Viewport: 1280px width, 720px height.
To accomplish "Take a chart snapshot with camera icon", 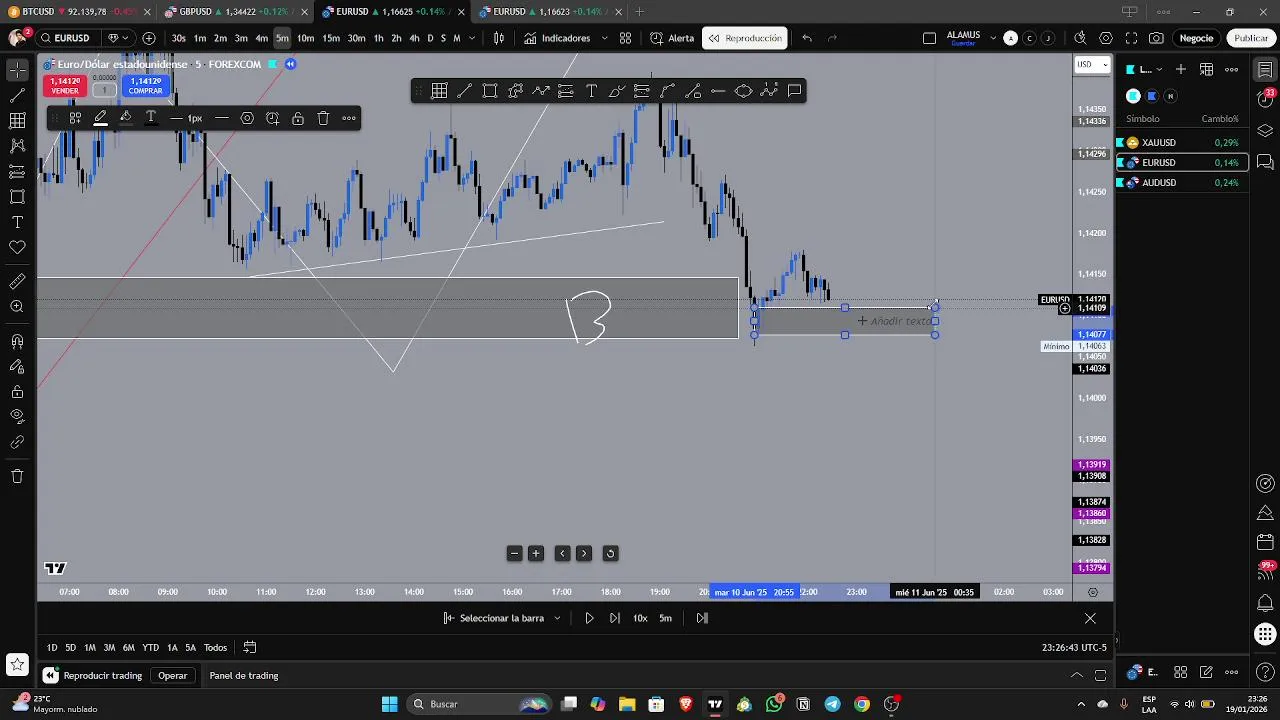I will 1156,38.
